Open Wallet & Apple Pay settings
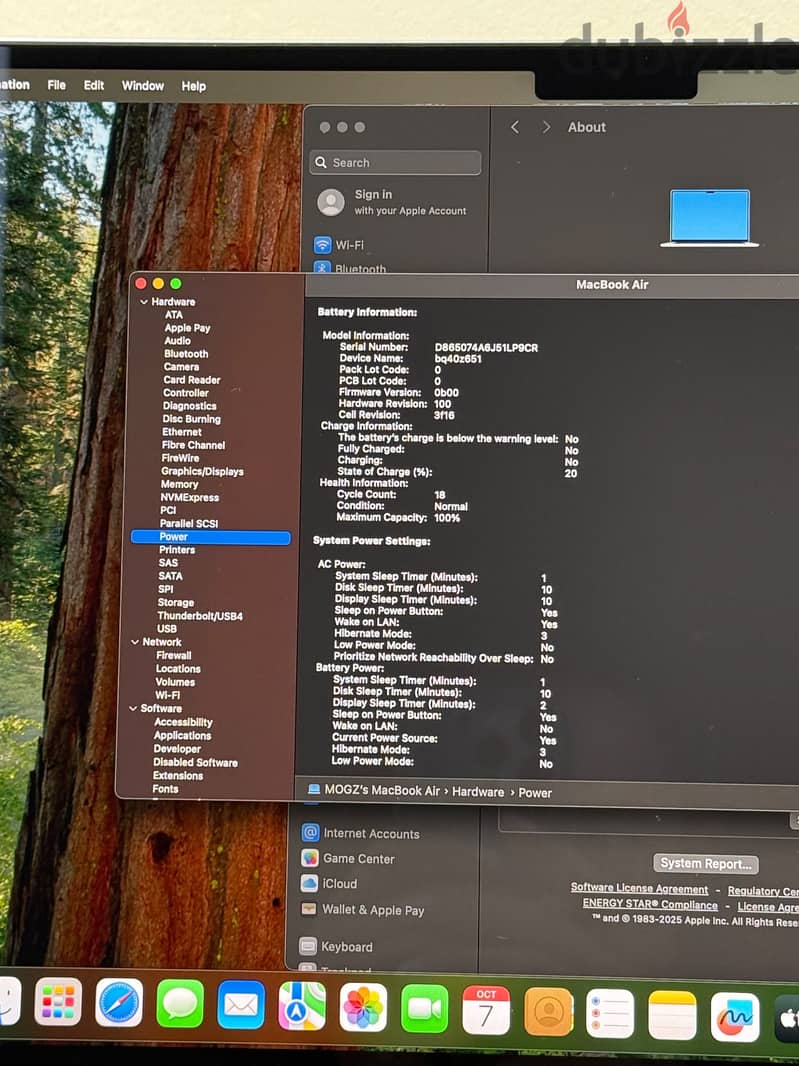The image size is (799, 1066). tap(363, 909)
